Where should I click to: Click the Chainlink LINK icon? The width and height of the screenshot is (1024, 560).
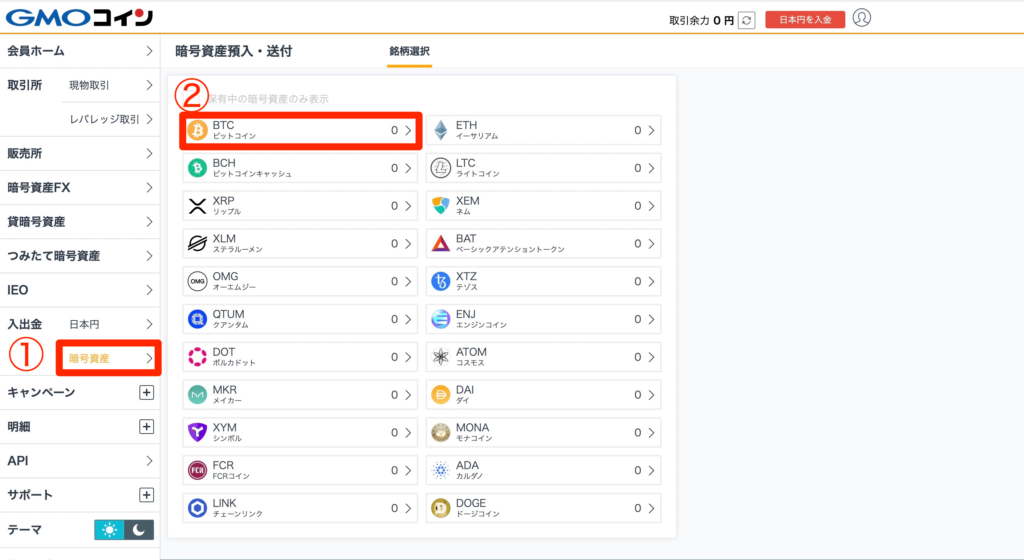[x=197, y=508]
